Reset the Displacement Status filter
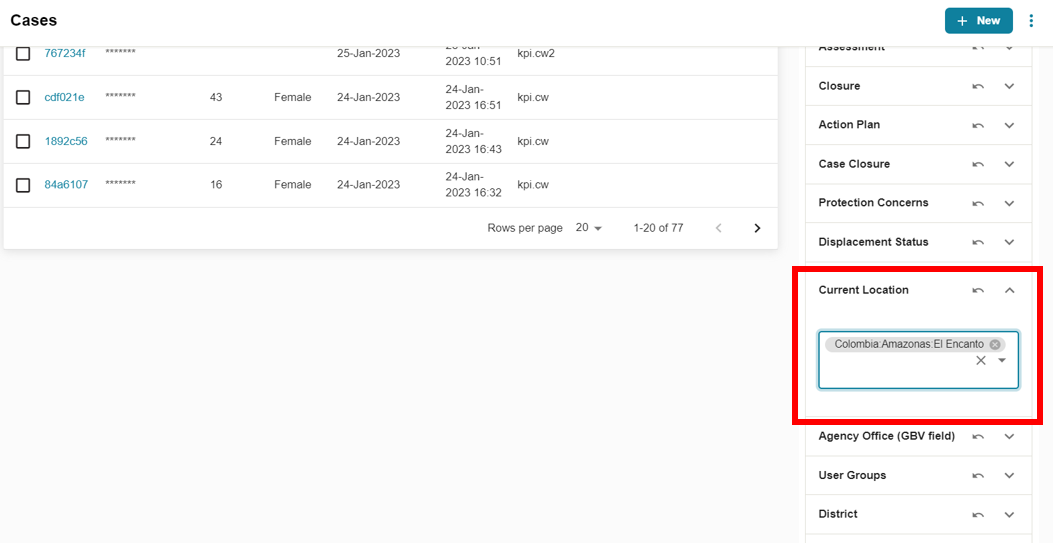This screenshot has height=543, width=1053. (x=978, y=242)
